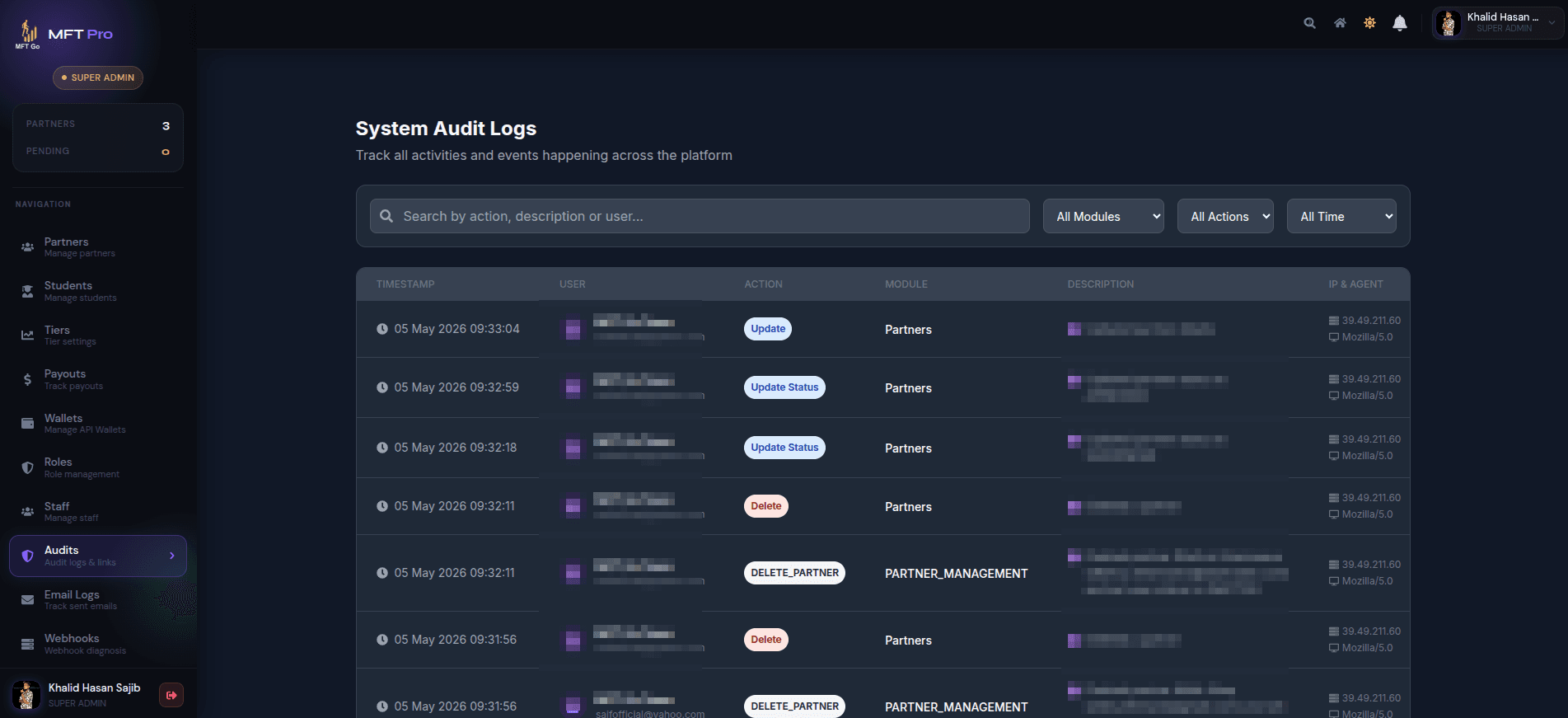This screenshot has width=1568, height=718.
Task: Expand the Khalid Hasan profile menu
Action: [x=1497, y=23]
